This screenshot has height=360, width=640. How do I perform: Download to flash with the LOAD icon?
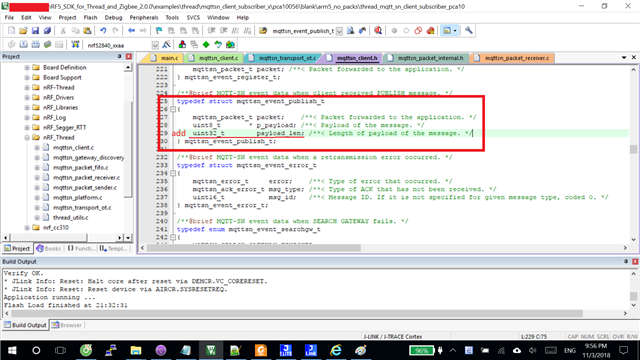click(75, 44)
